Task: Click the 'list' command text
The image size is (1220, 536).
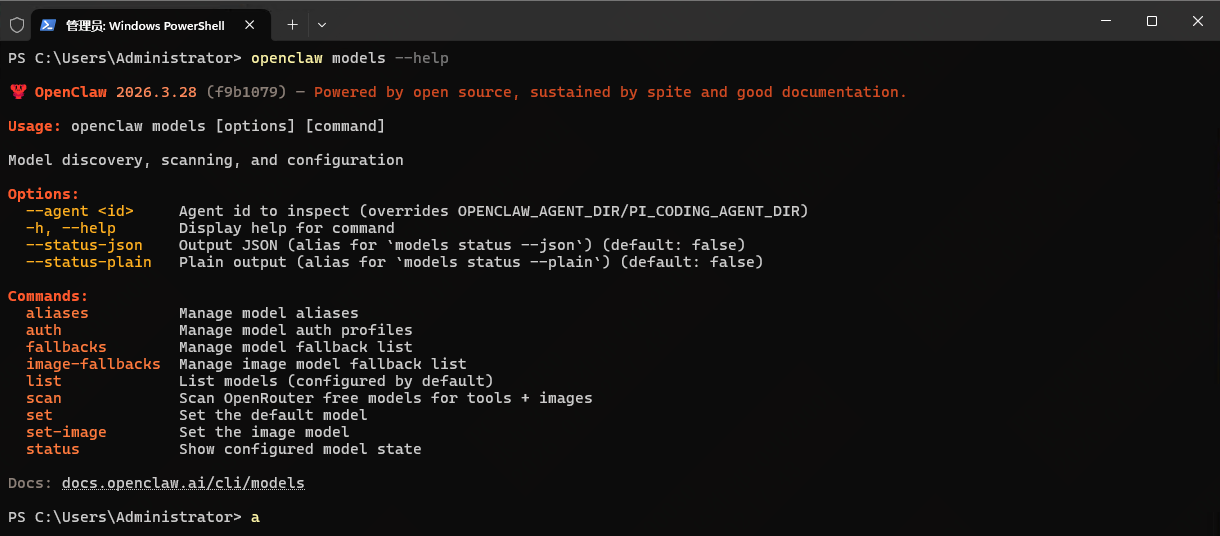Action: 44,381
